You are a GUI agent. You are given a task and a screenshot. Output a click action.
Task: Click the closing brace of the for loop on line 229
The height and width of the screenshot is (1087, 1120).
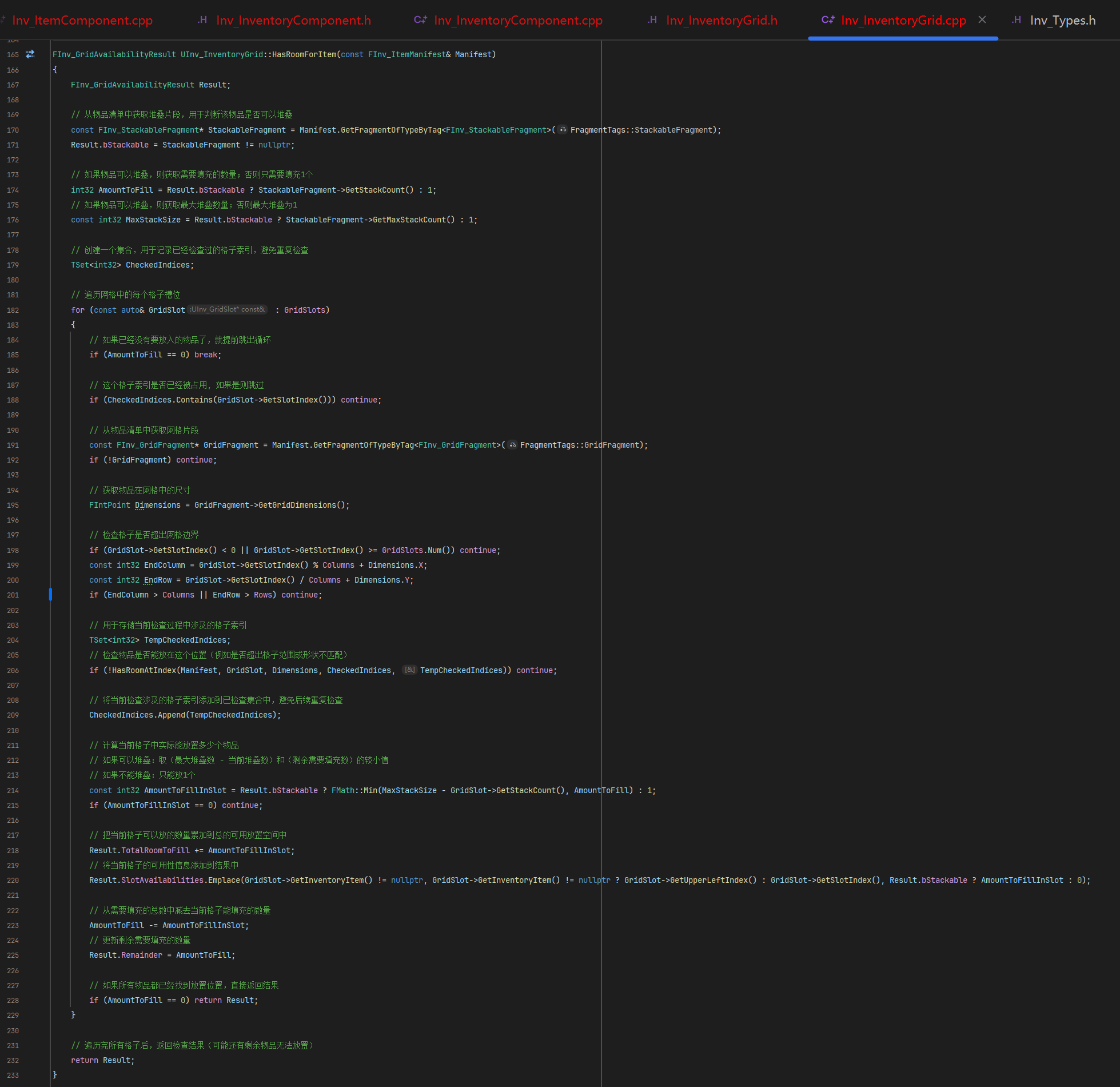pos(73,1015)
